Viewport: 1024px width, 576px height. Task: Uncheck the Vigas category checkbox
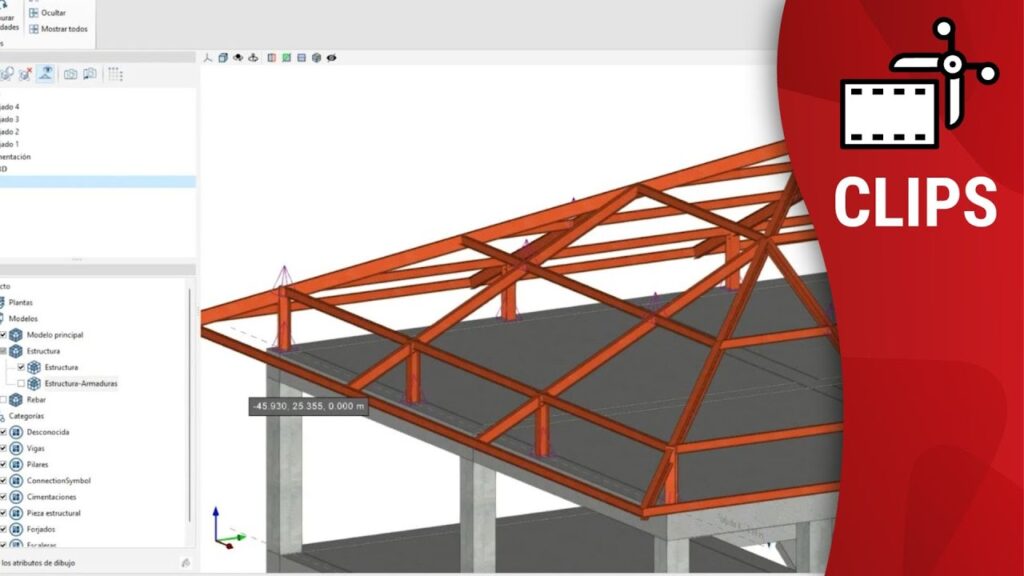pyautogui.click(x=3, y=449)
